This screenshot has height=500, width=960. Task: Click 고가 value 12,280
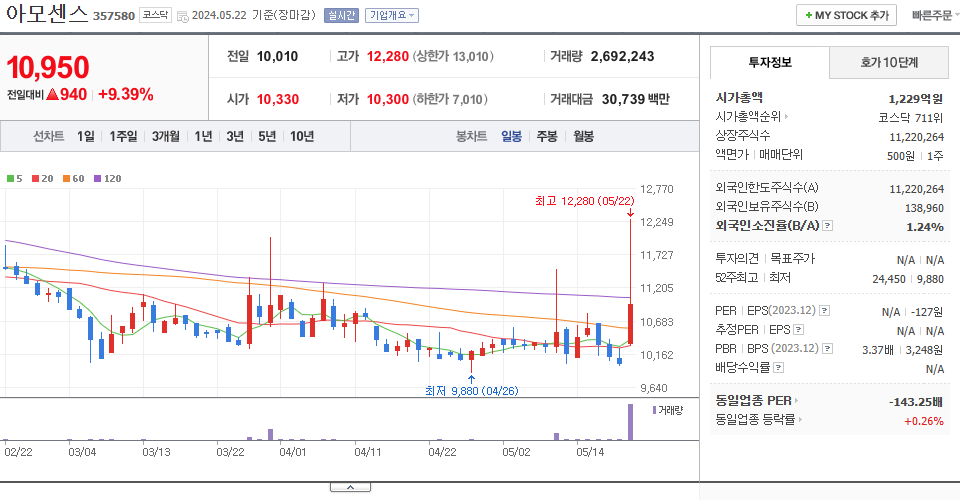point(388,56)
